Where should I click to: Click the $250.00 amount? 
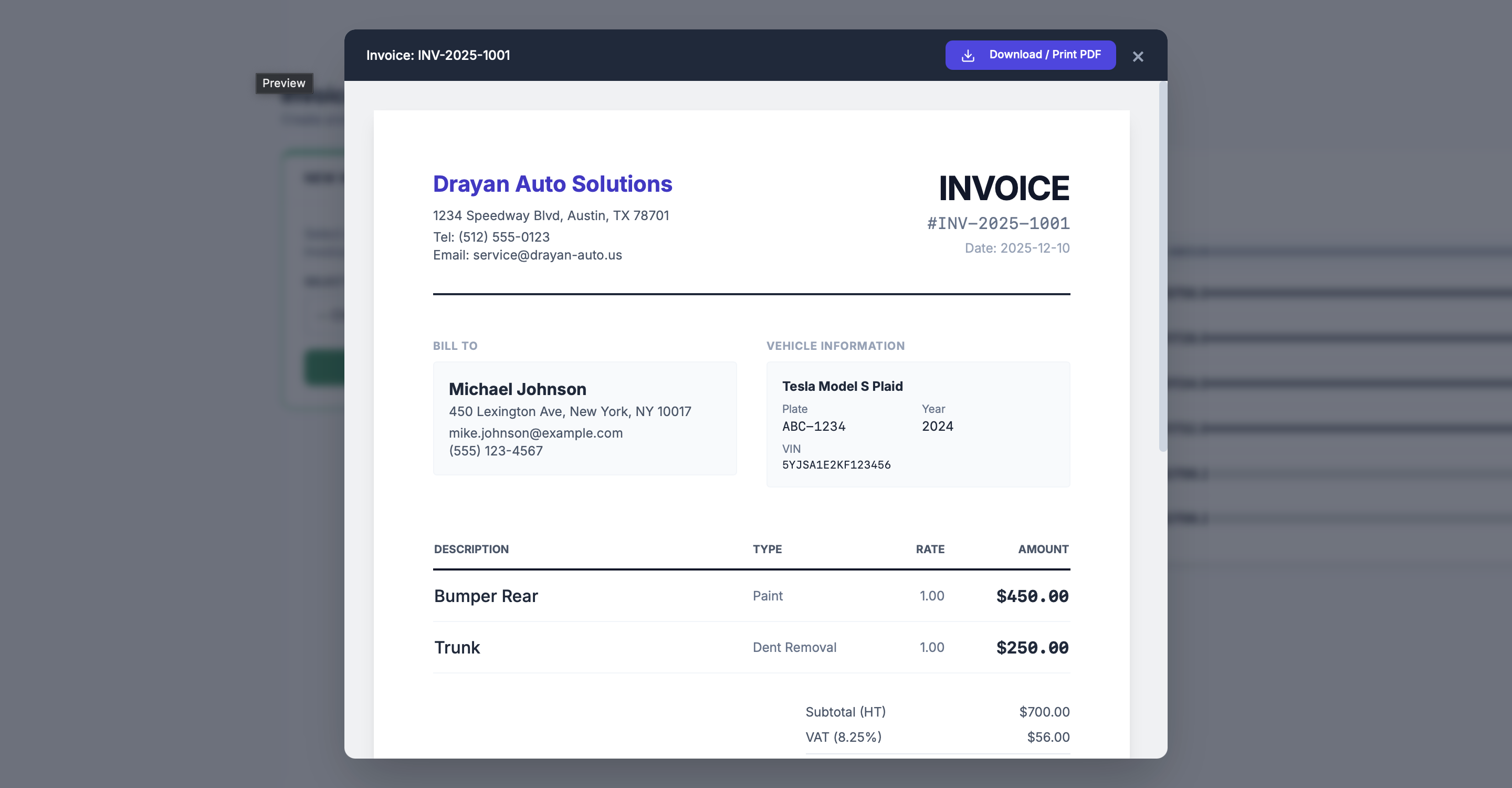[1033, 647]
